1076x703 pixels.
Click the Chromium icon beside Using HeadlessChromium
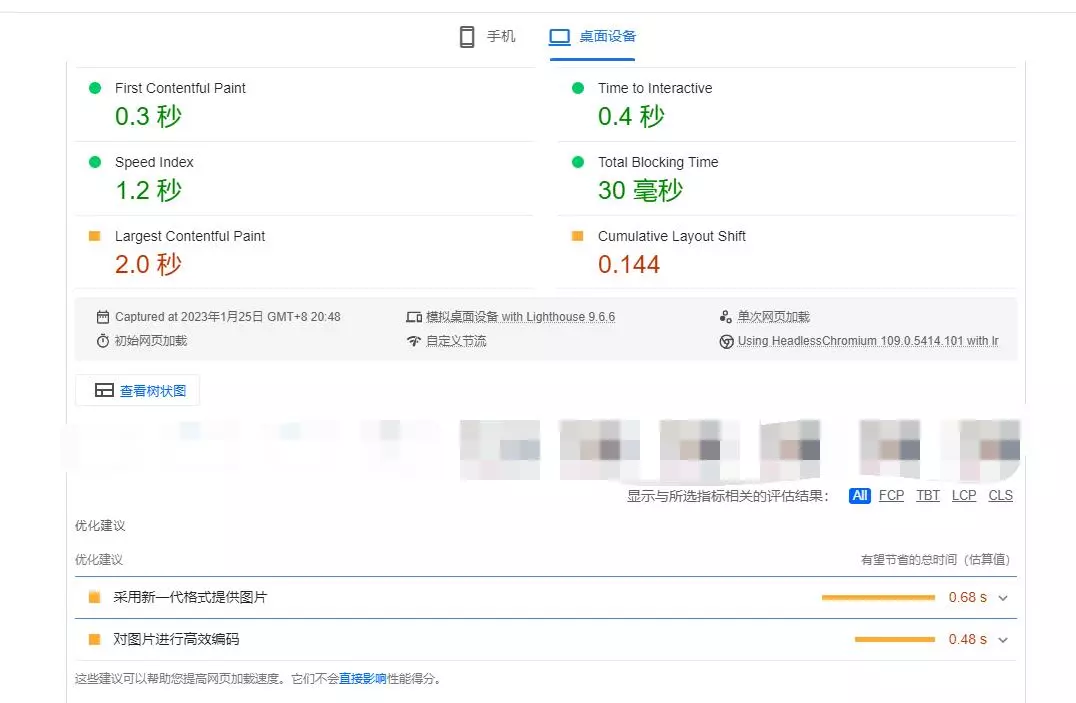(726, 341)
